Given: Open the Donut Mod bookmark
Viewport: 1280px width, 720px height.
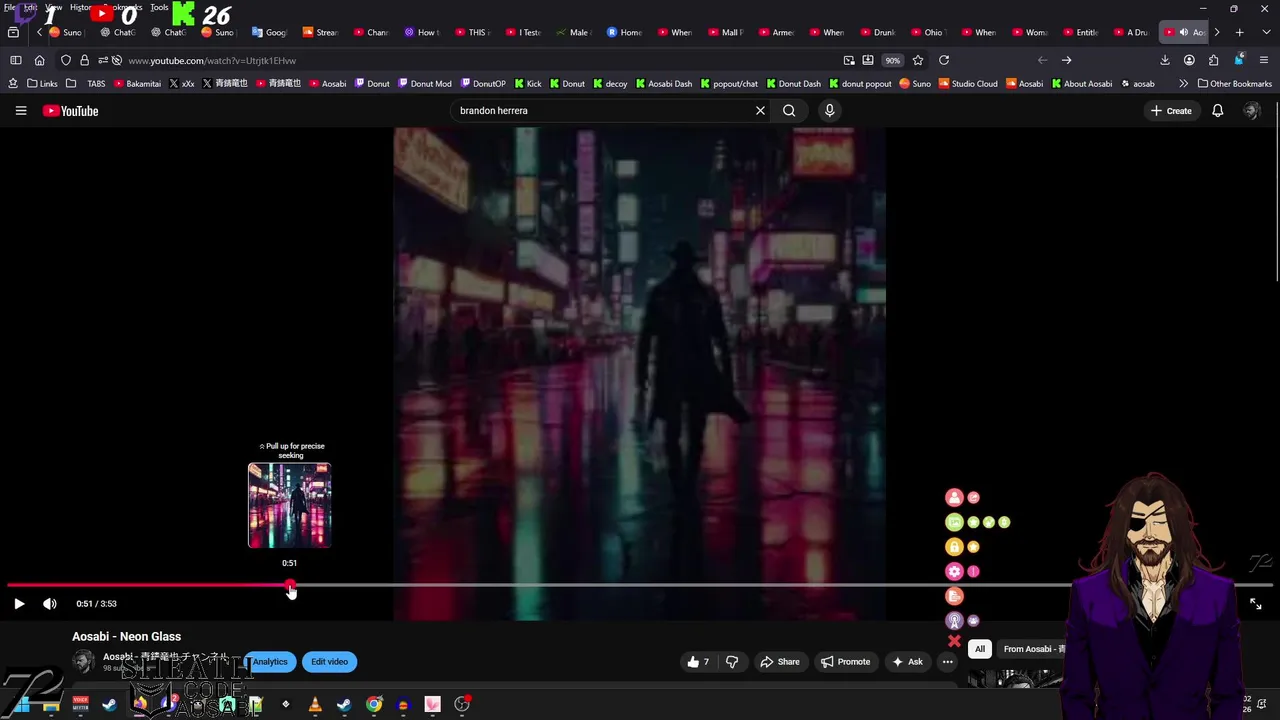Looking at the screenshot, I should click(x=424, y=84).
